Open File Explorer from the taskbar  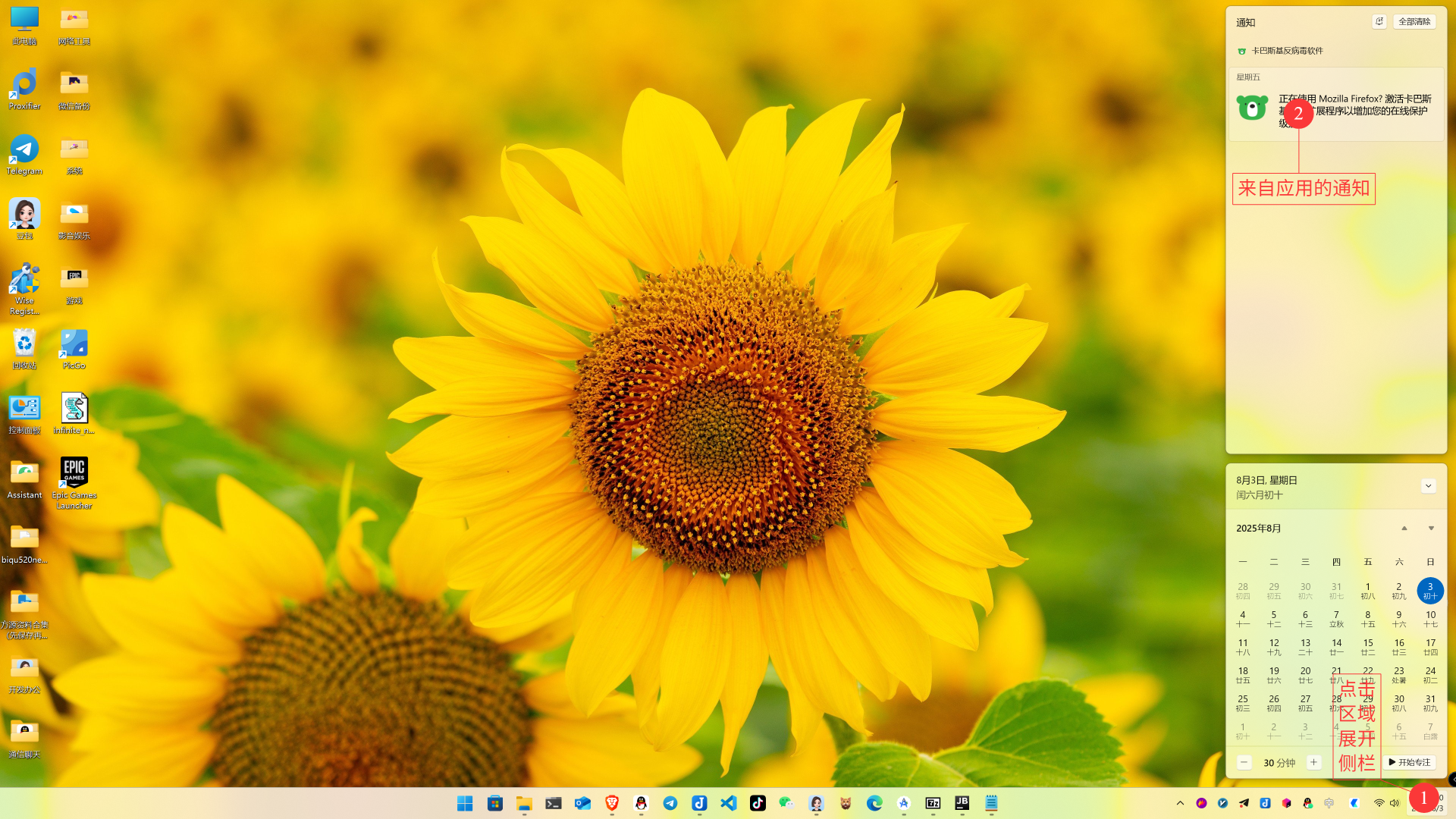524,803
